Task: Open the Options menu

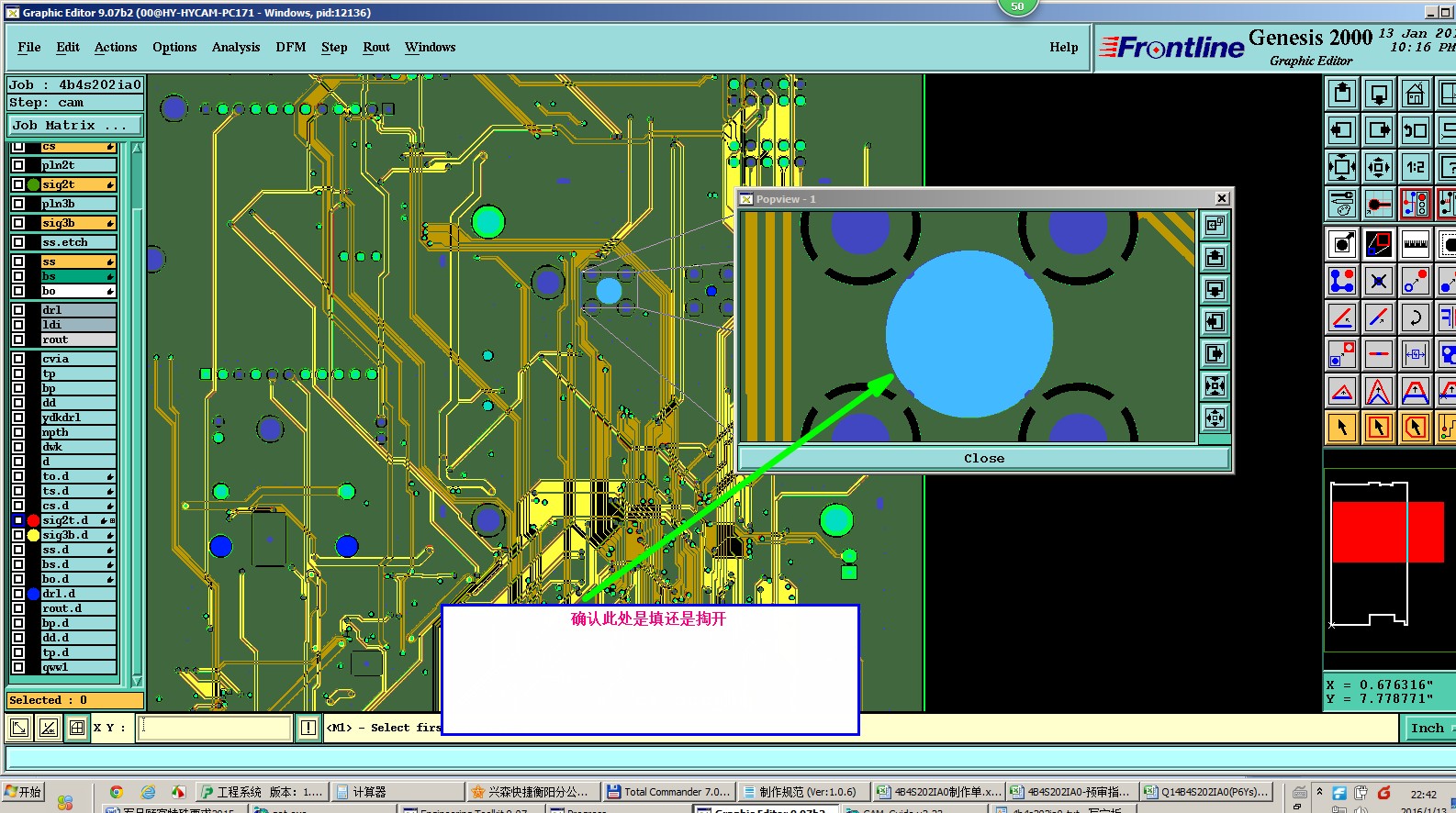Action: point(174,48)
